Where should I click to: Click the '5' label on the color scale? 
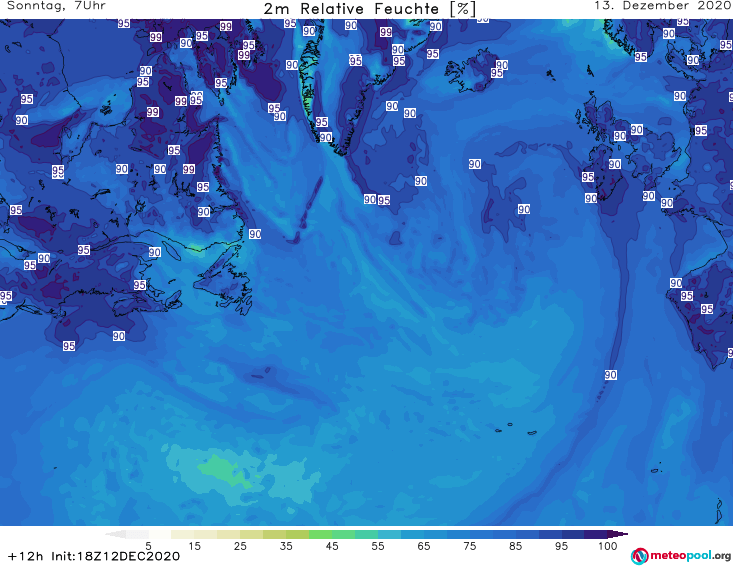click(148, 545)
